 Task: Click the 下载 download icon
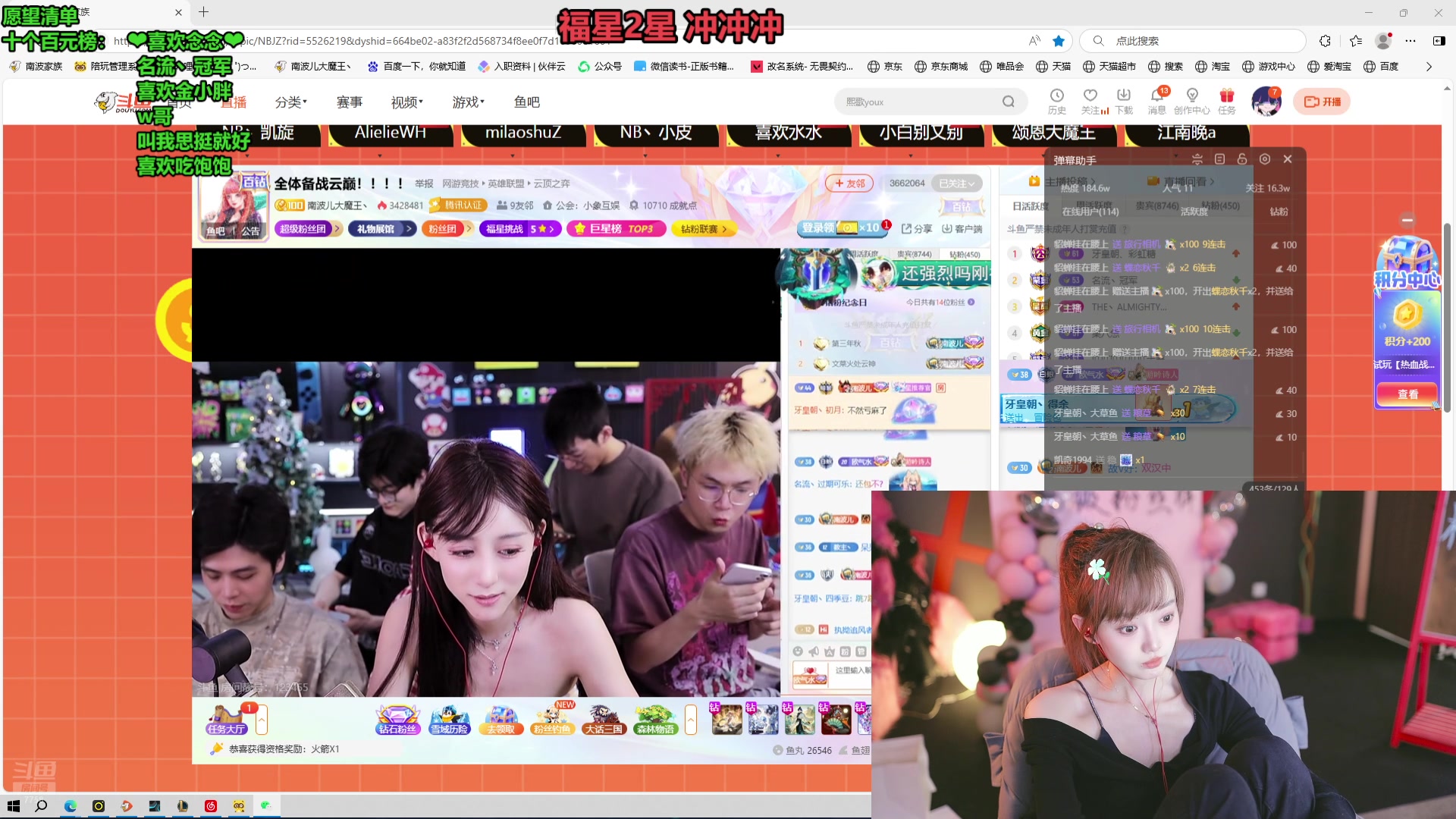pos(1124,96)
